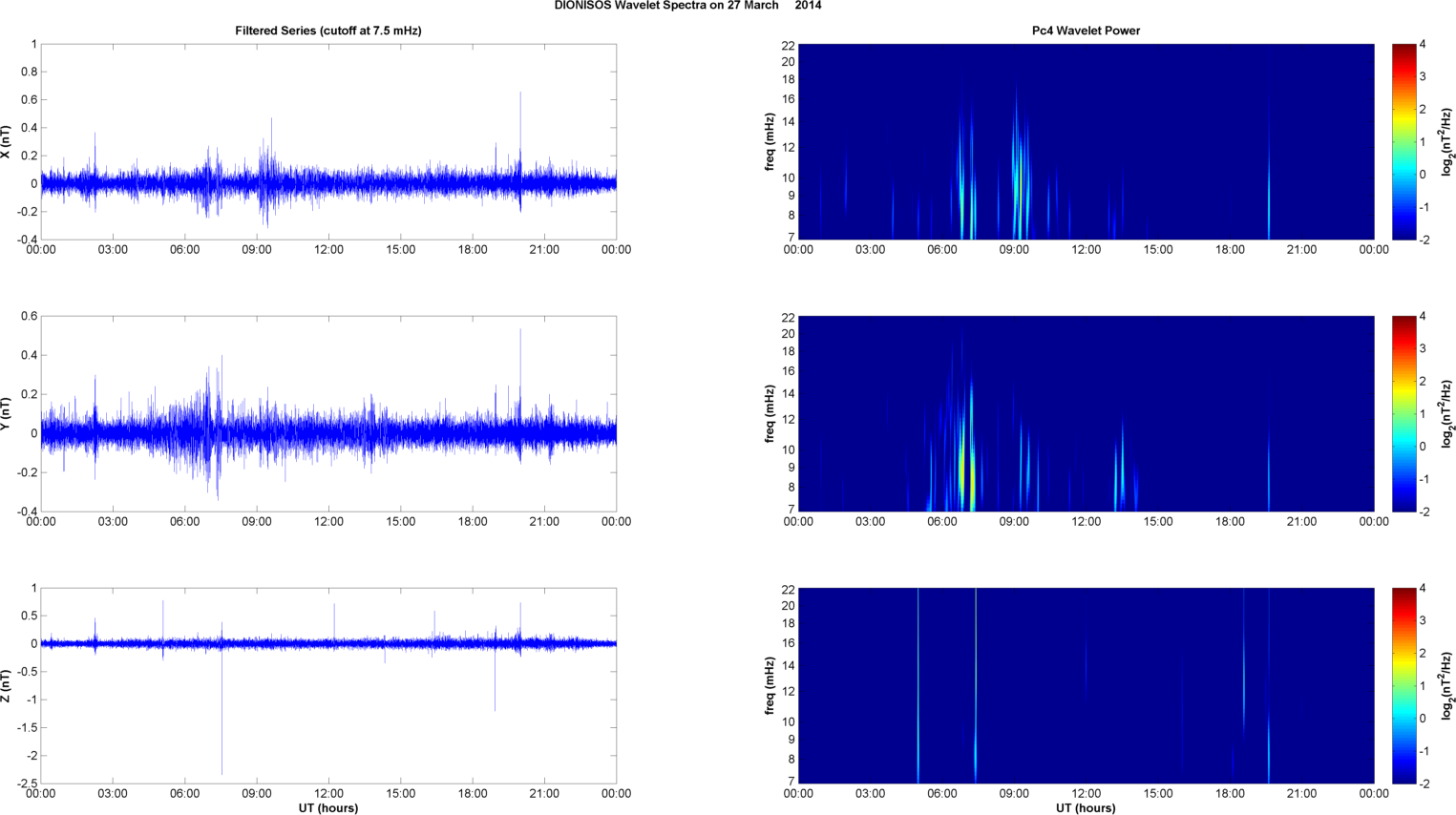Select the top Pc4 wavelet spectrogram

[x=1086, y=142]
